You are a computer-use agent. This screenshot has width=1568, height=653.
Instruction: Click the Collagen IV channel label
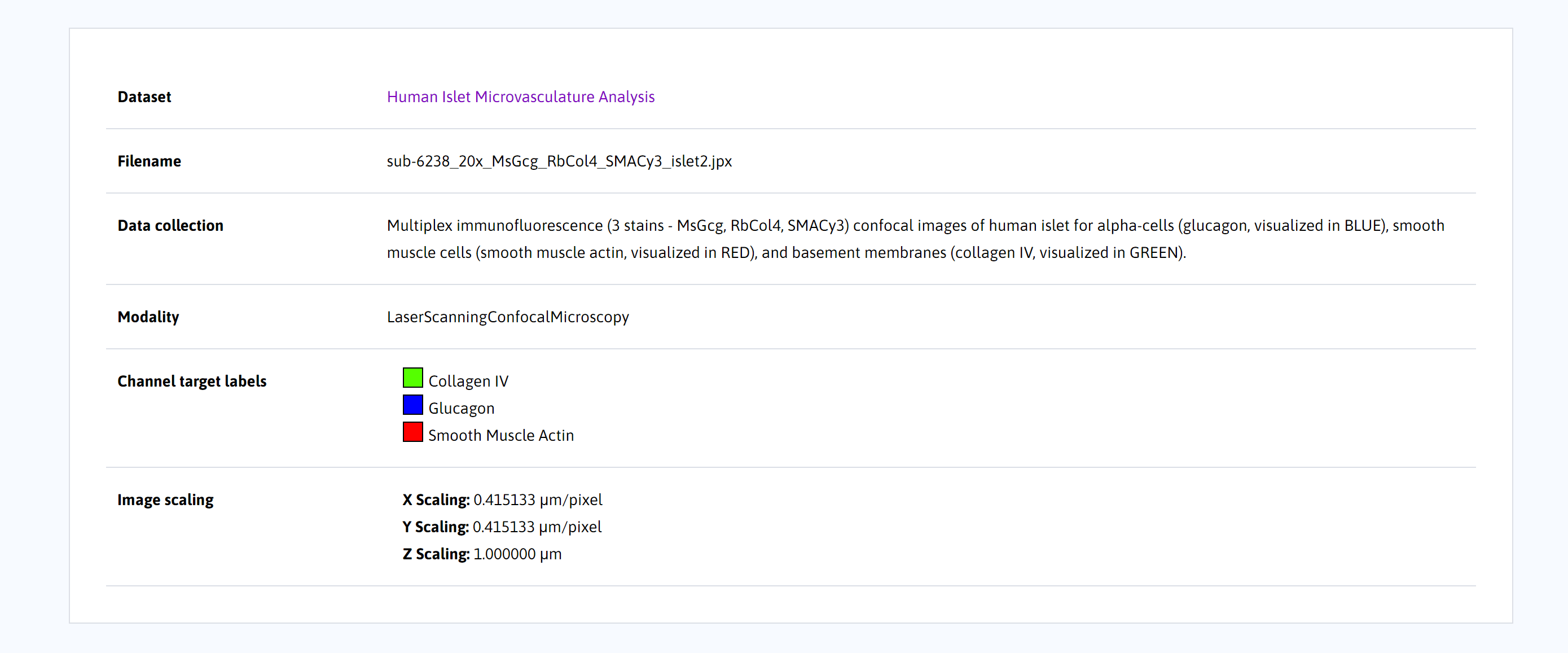(x=468, y=382)
